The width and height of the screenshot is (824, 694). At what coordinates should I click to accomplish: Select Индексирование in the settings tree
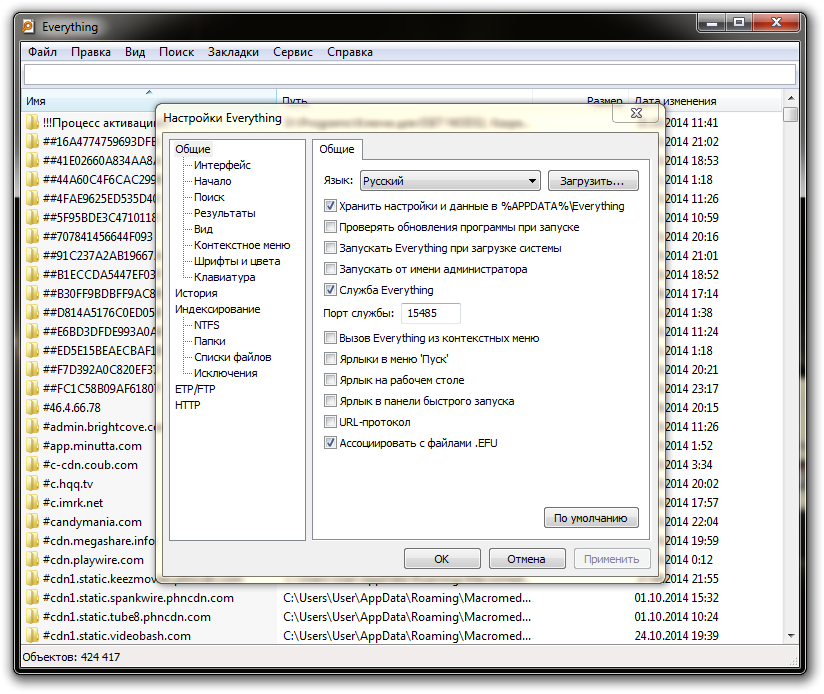(218, 309)
